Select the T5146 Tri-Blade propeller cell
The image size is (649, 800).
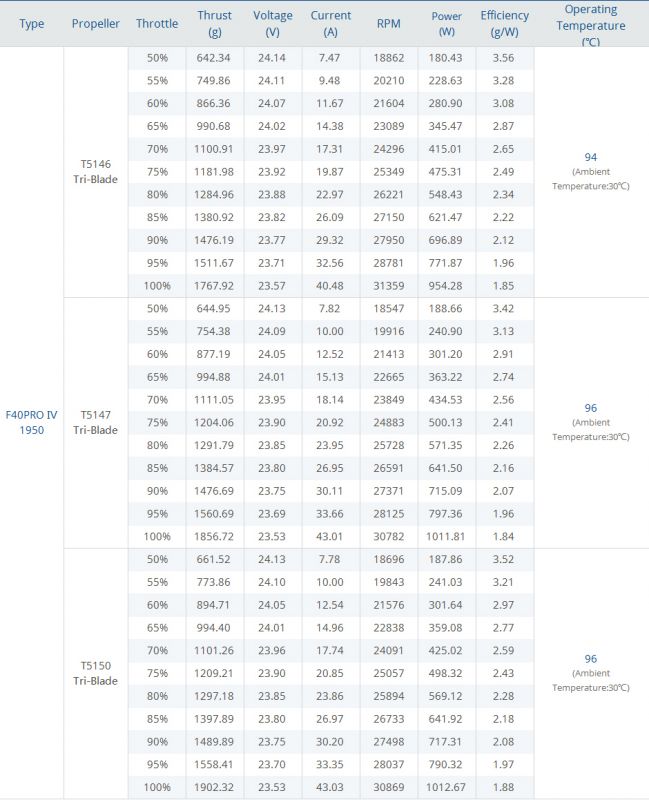[96, 171]
